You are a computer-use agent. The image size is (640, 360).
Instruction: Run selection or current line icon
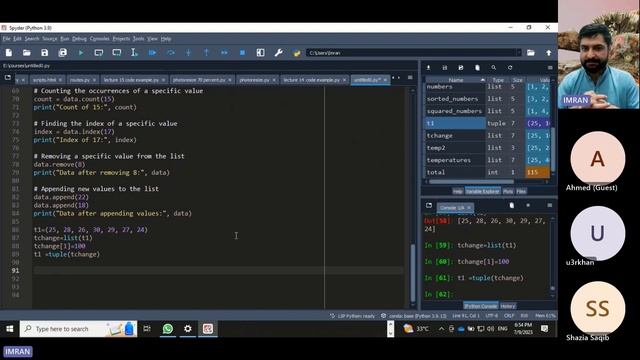click(x=134, y=53)
